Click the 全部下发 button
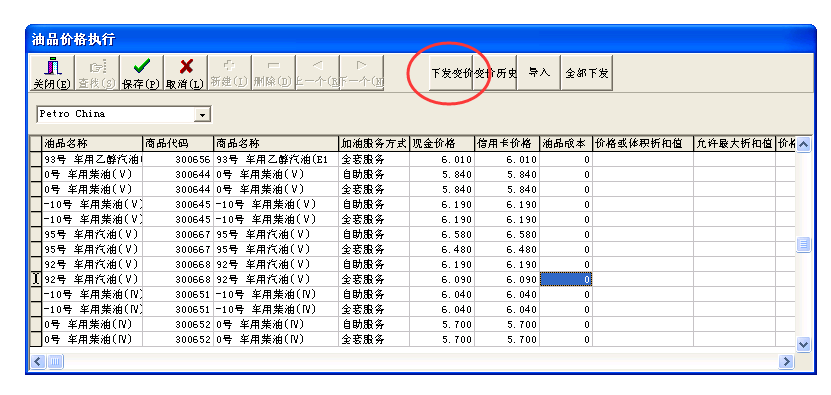 (x=587, y=73)
